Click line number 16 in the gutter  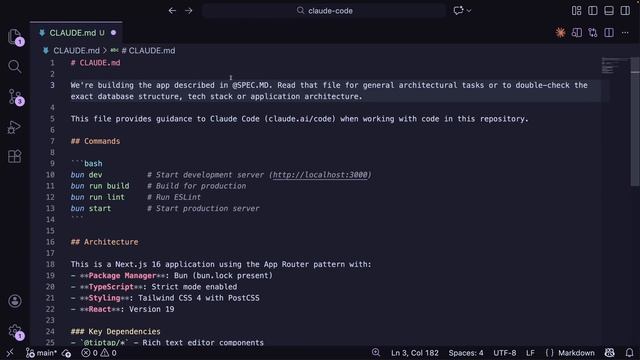click(50, 242)
